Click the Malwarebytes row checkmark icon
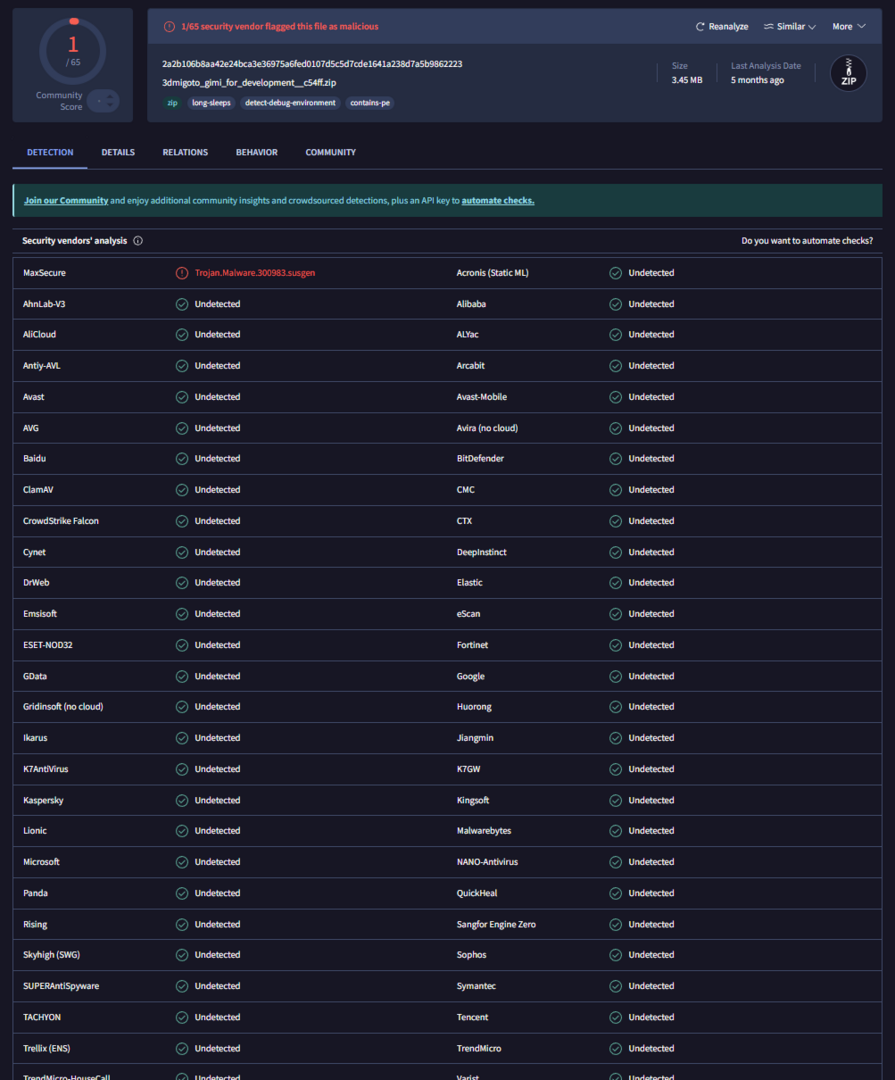The width and height of the screenshot is (895, 1080). click(615, 831)
